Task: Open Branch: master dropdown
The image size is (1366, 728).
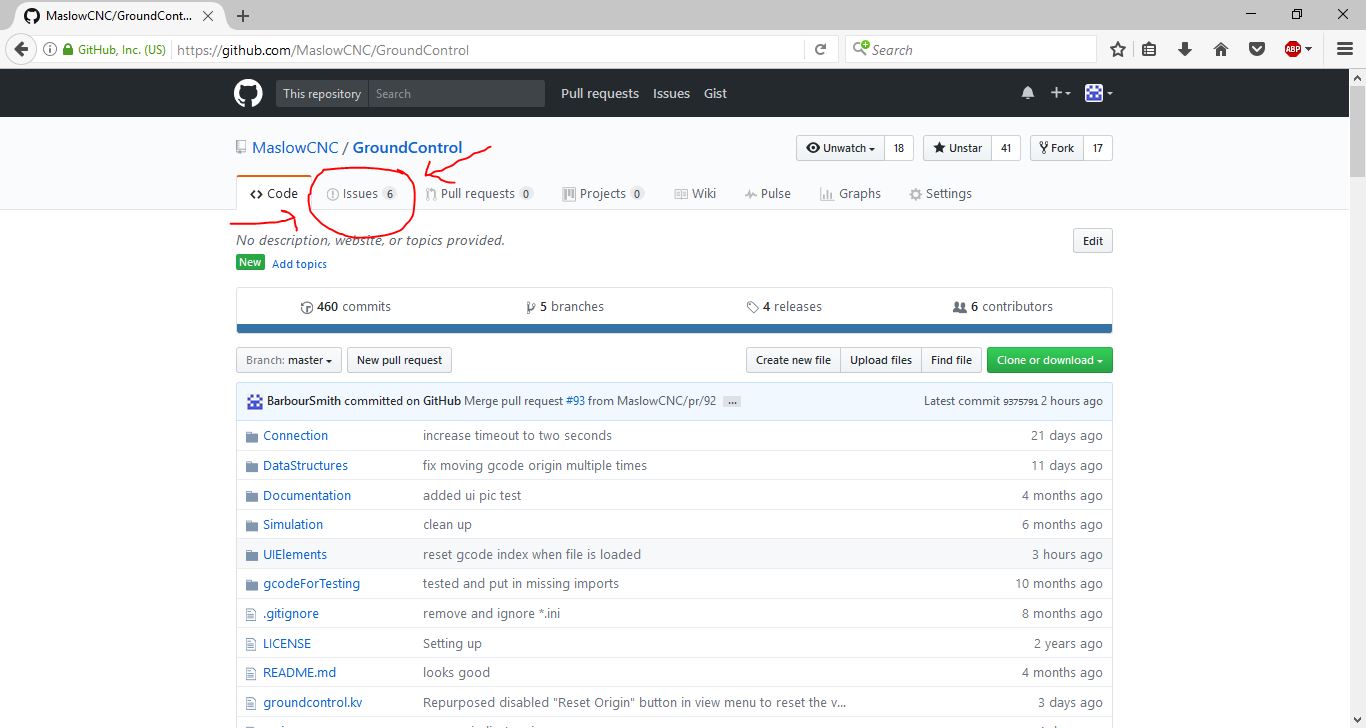Action: (x=289, y=360)
